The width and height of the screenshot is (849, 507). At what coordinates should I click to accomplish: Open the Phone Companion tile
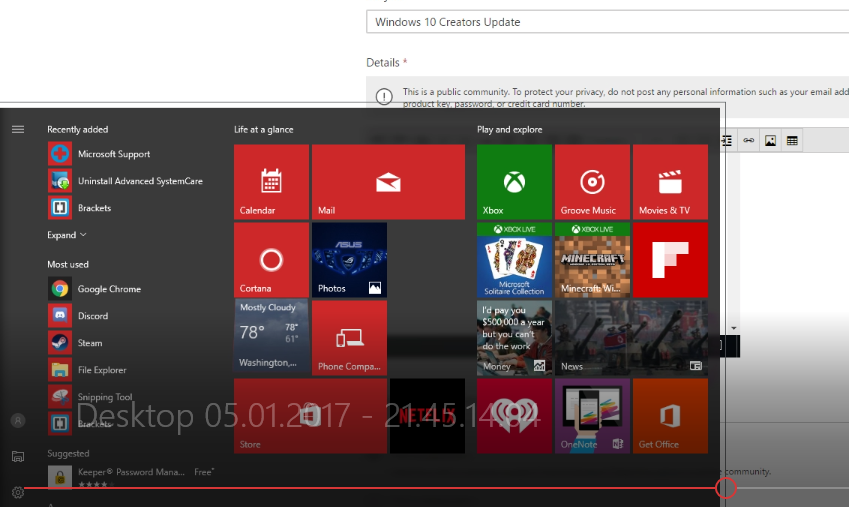point(349,338)
